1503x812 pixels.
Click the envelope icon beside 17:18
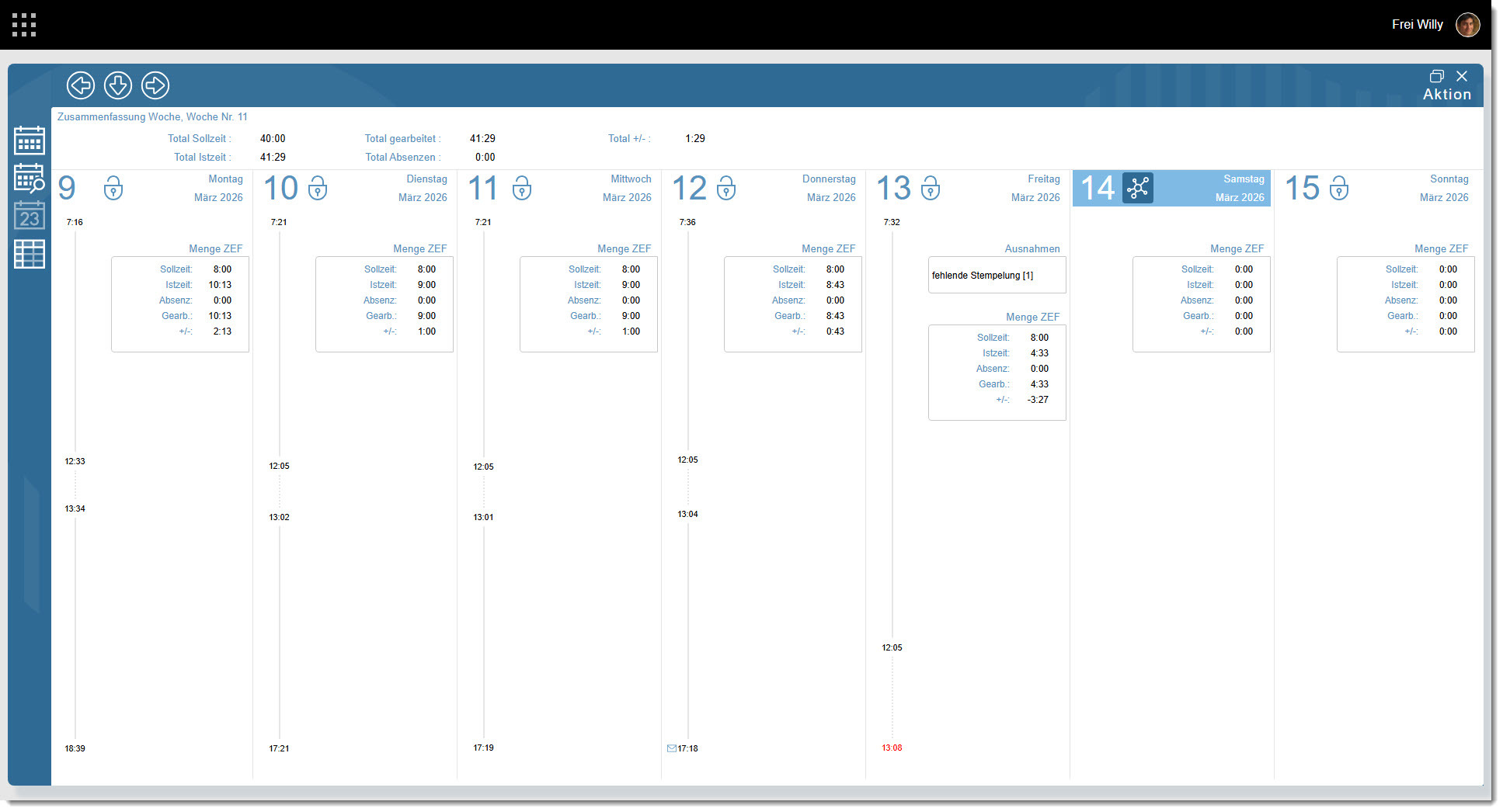[x=671, y=748]
